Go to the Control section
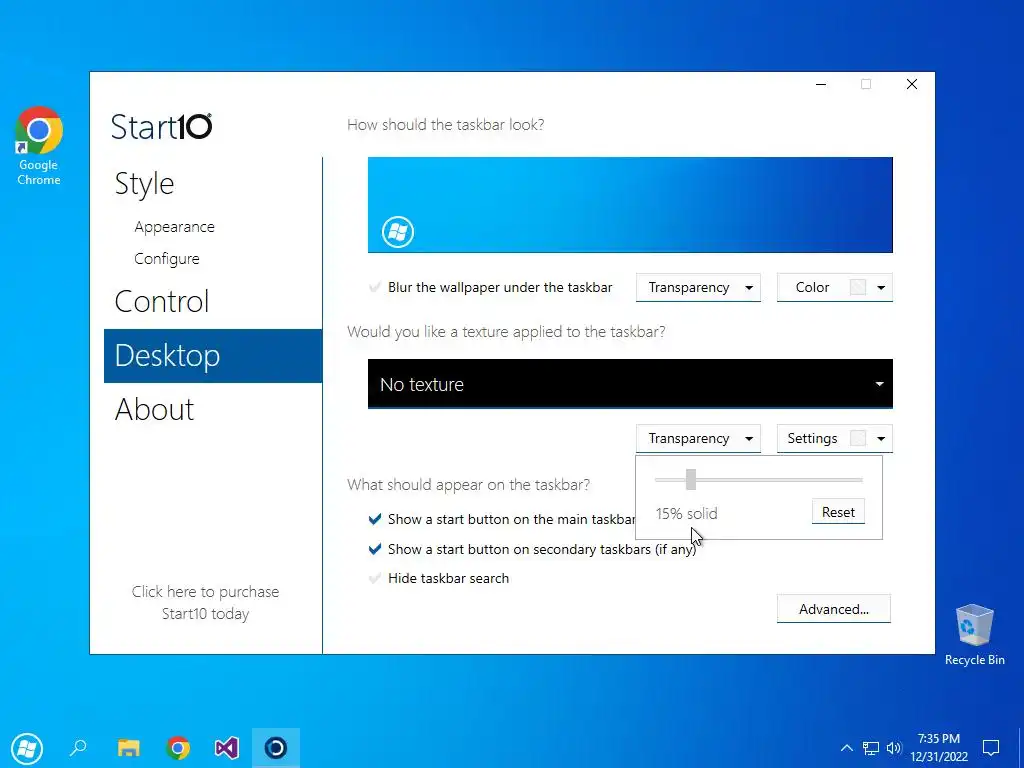 162,301
